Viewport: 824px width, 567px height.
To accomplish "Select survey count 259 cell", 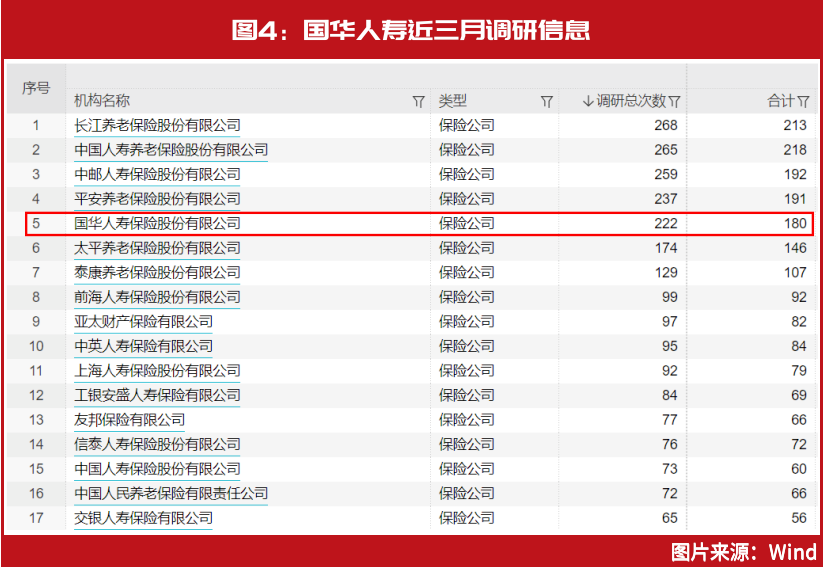I will [666, 174].
